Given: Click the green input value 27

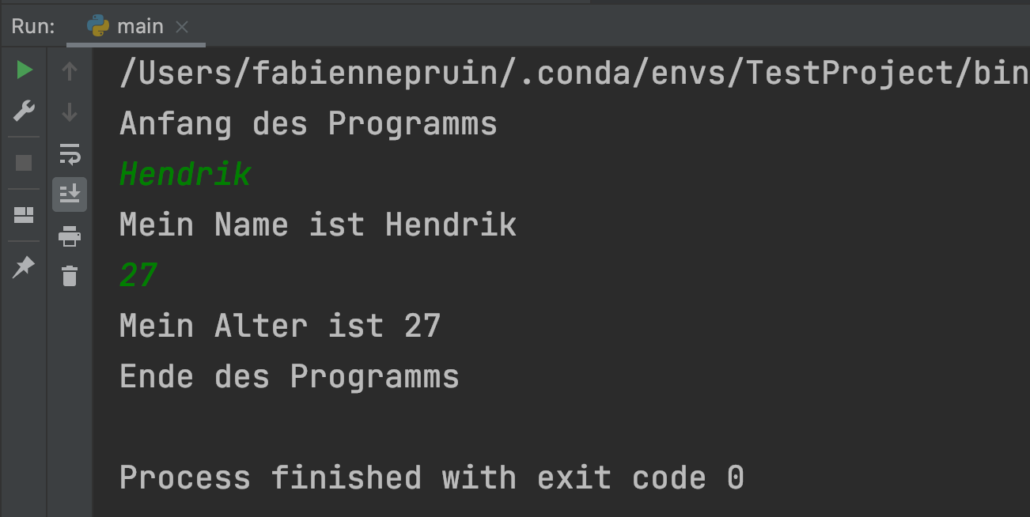Looking at the screenshot, I should [x=139, y=275].
